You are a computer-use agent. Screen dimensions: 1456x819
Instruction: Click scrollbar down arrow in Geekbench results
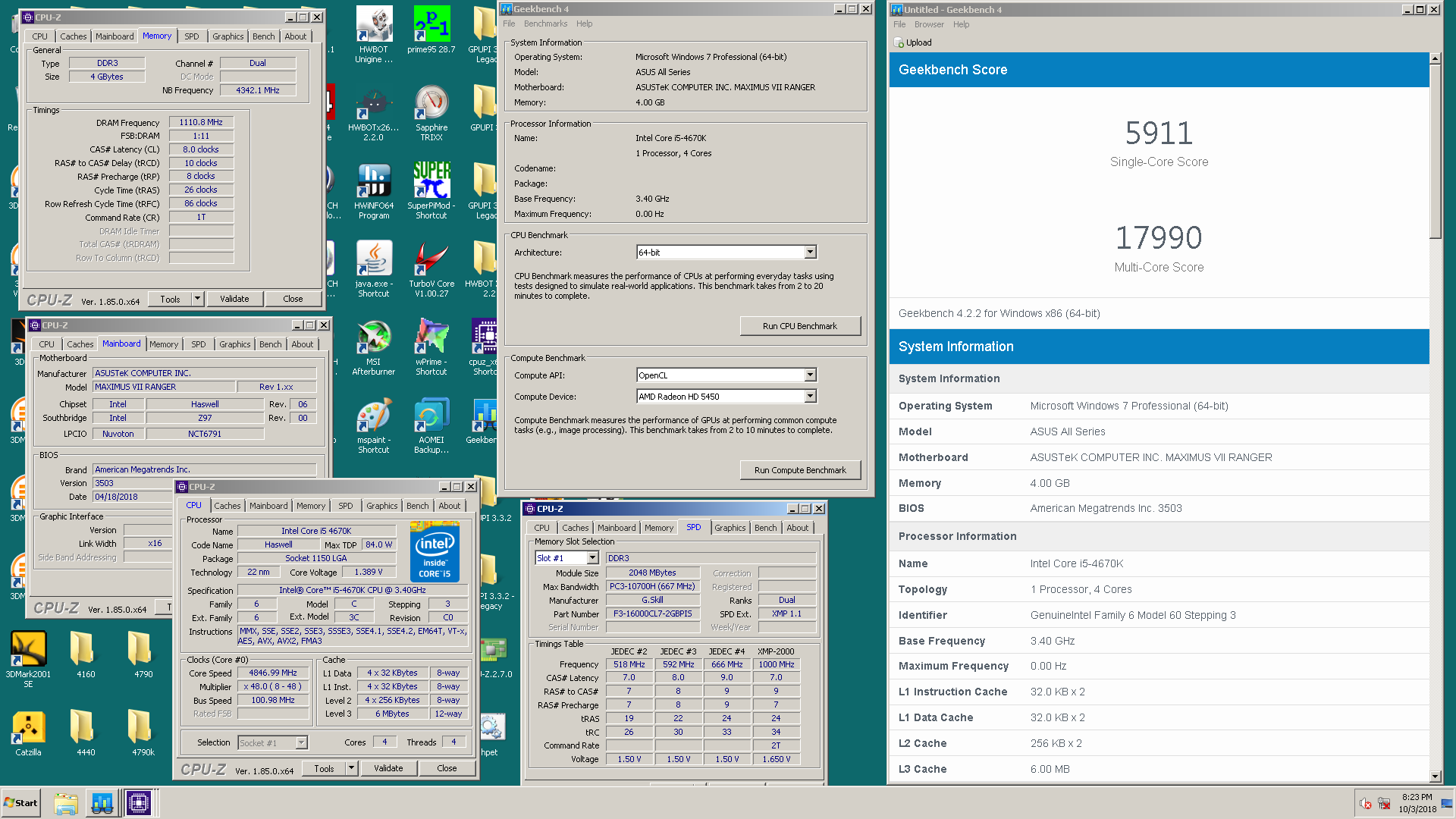[1435, 777]
